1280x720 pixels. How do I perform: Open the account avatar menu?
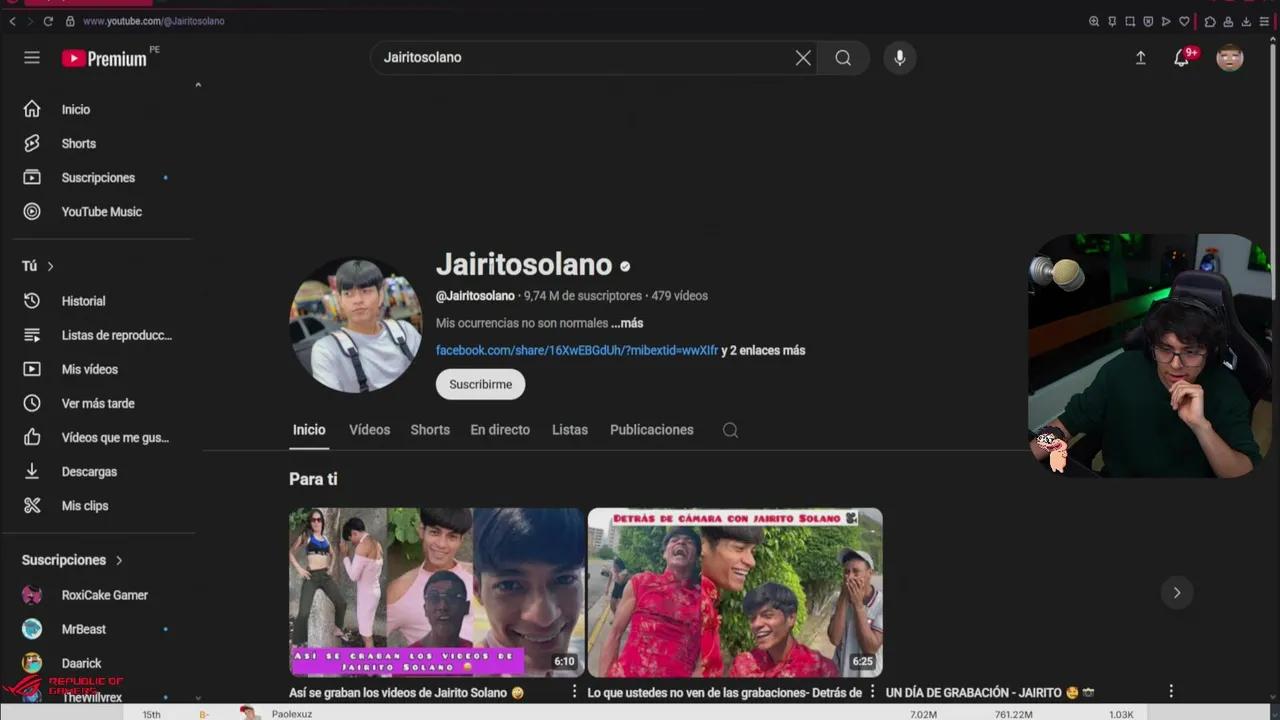point(1230,58)
